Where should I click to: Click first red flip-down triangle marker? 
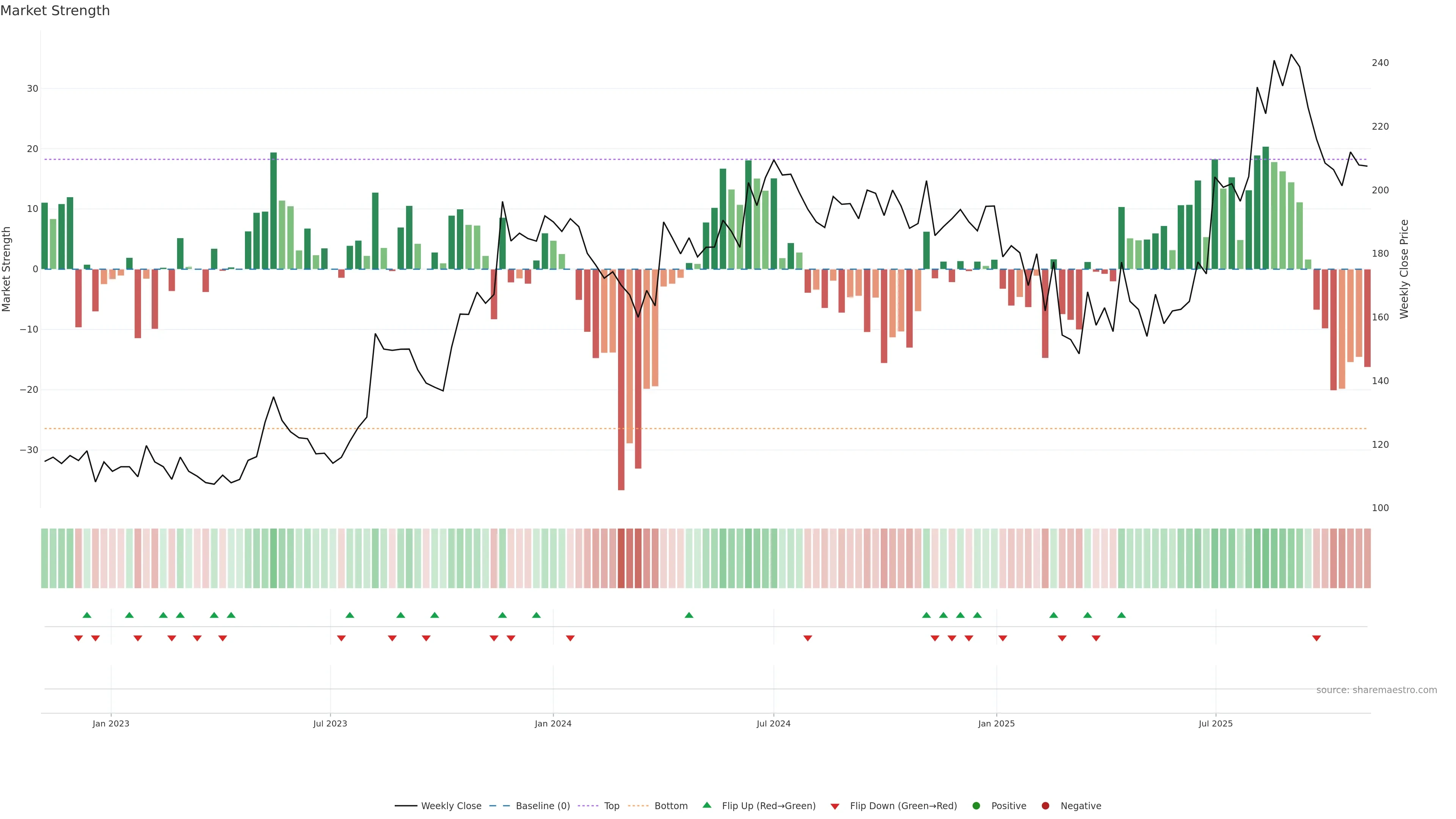tap(78, 638)
